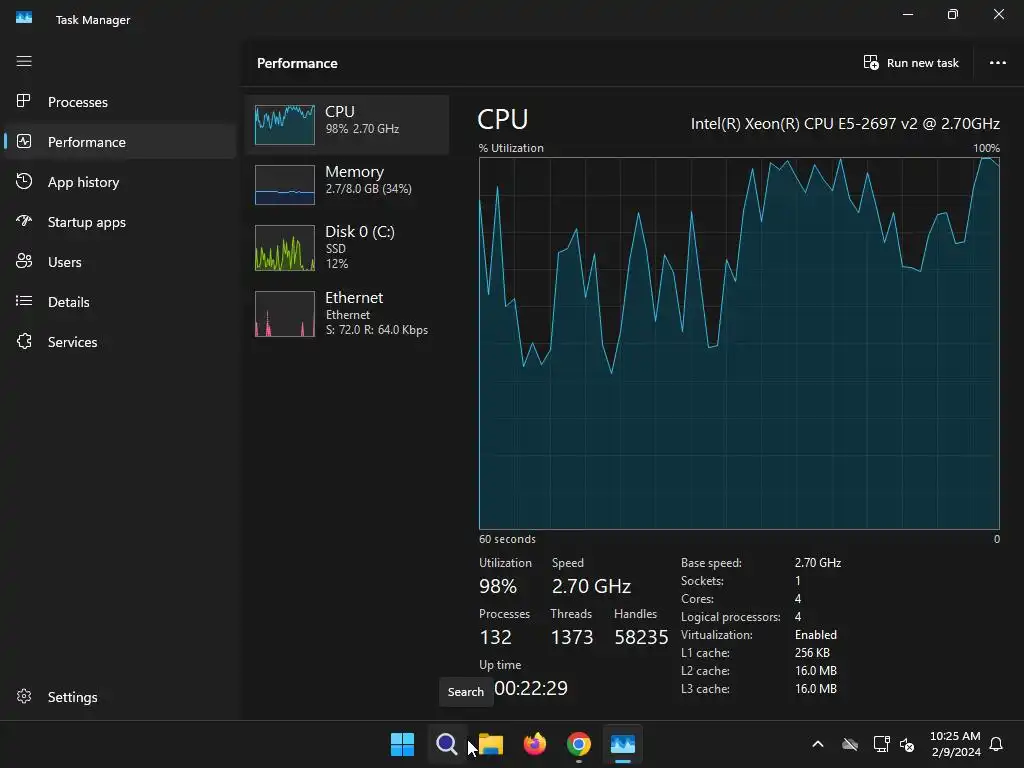This screenshot has height=768, width=1024.
Task: Go to the App history page
Action: [x=84, y=182]
